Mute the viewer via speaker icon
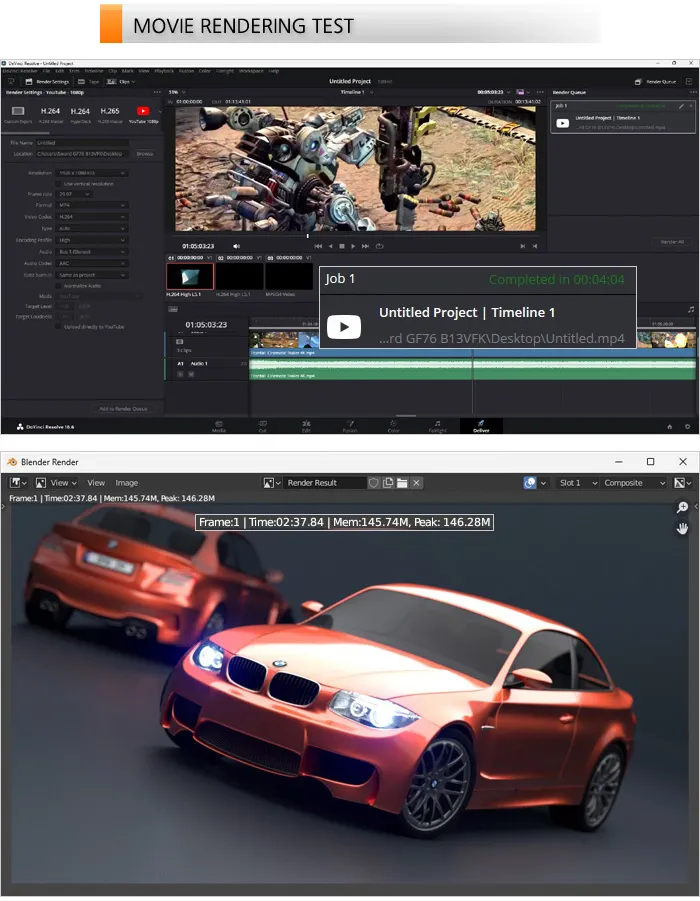This screenshot has height=901, width=700. pyautogui.click(x=236, y=246)
